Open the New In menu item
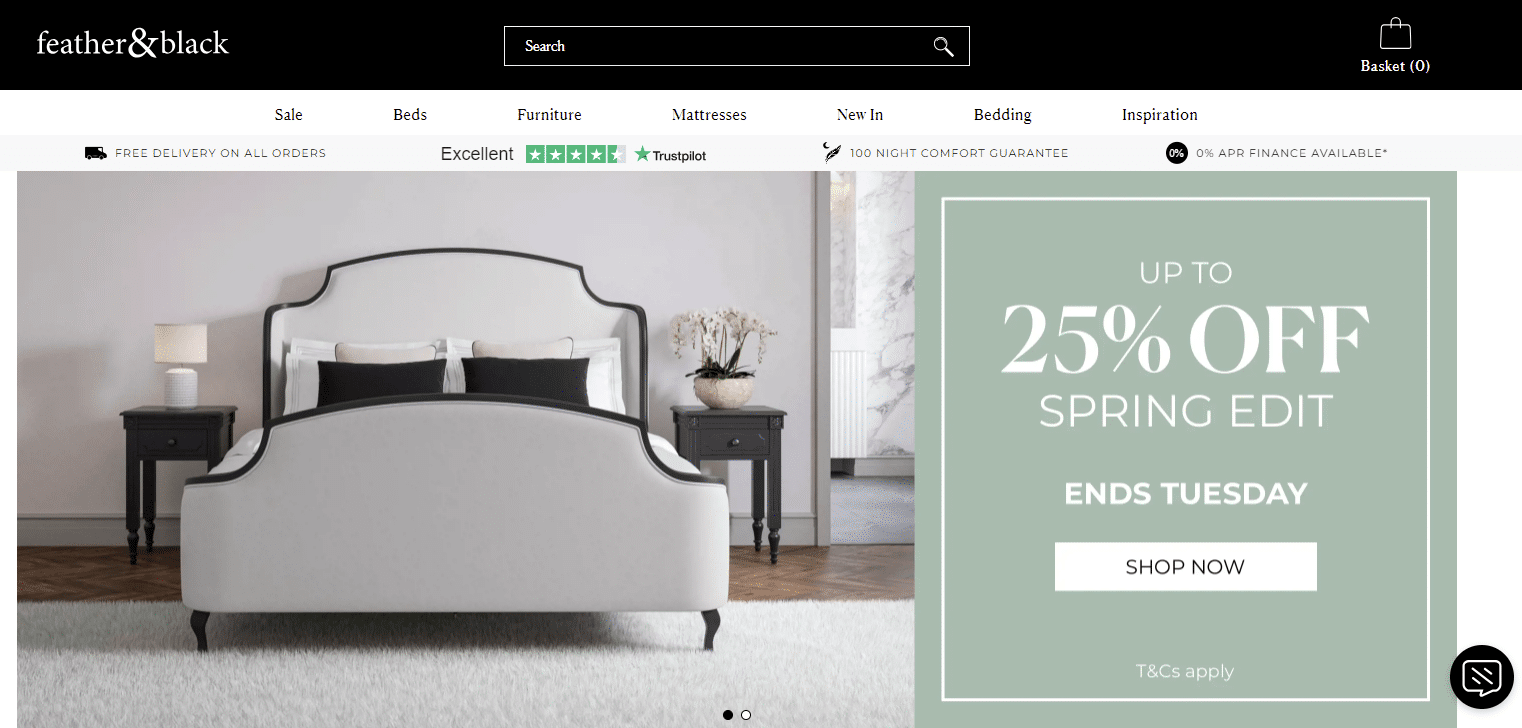 (860, 115)
